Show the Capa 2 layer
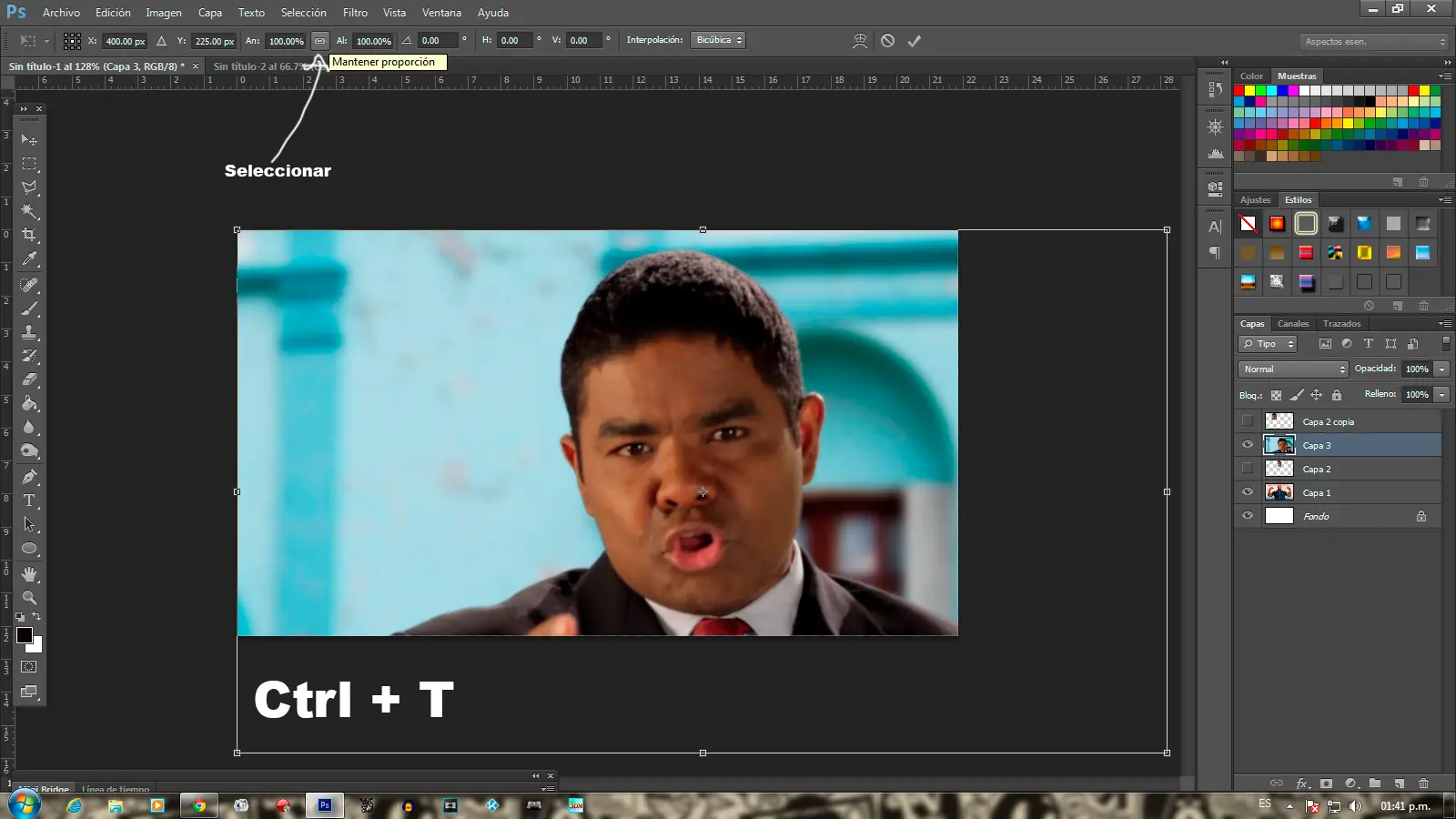The height and width of the screenshot is (819, 1456). 1247,469
